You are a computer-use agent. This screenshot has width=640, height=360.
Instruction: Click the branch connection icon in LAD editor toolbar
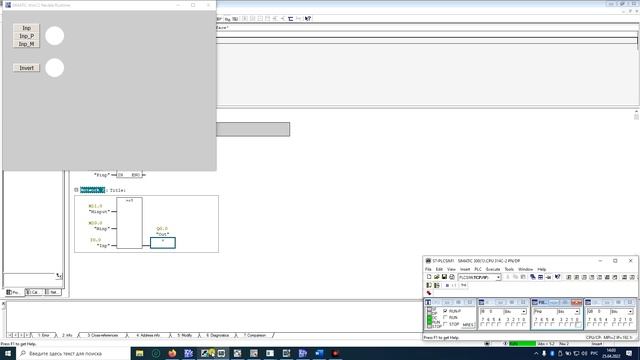291,18
